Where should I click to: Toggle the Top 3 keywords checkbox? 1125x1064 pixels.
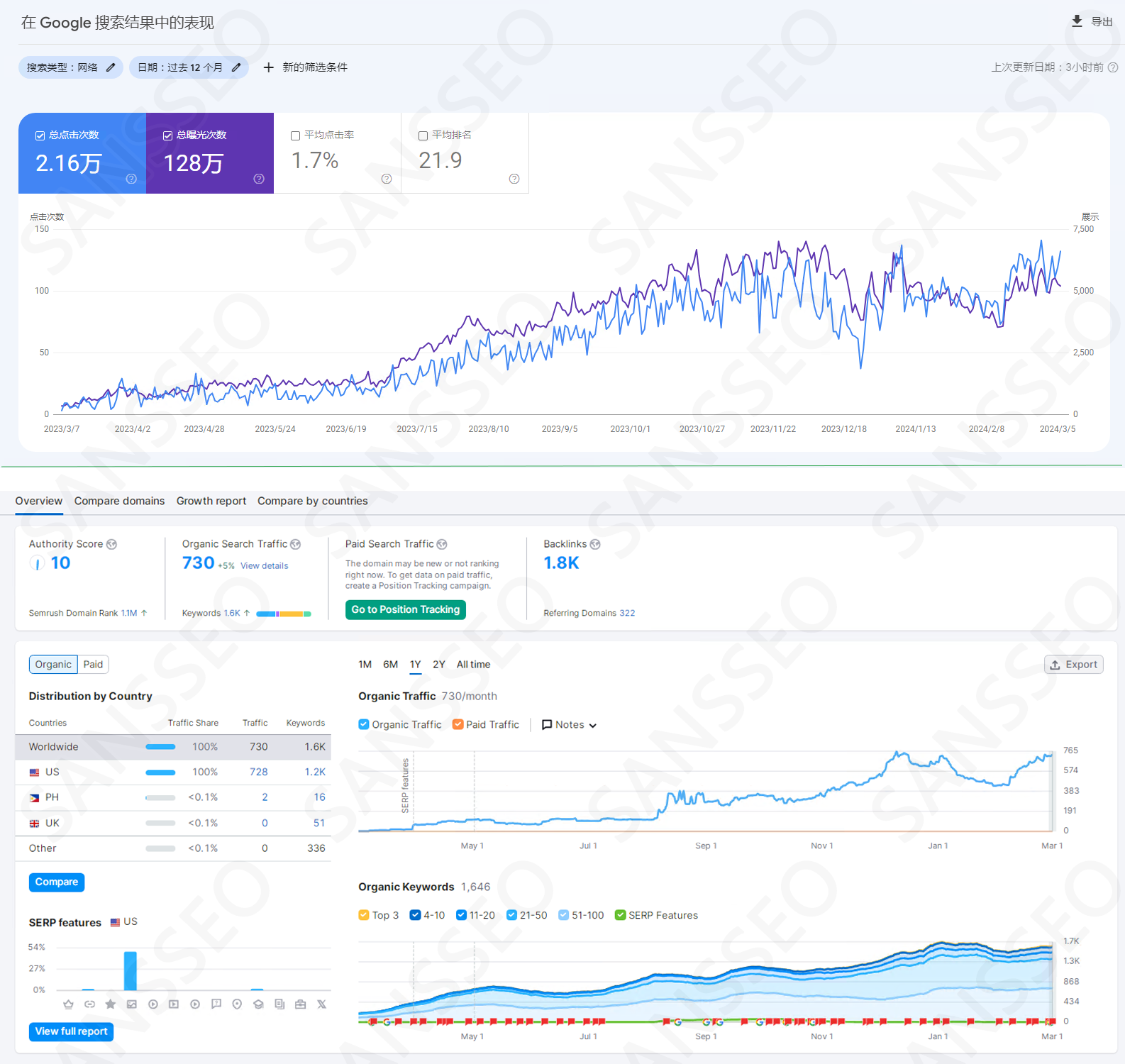point(364,915)
